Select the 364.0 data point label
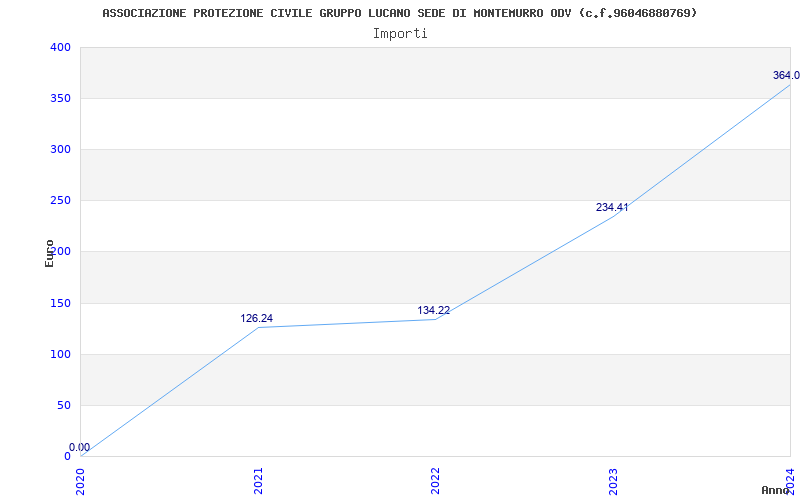 click(x=785, y=75)
